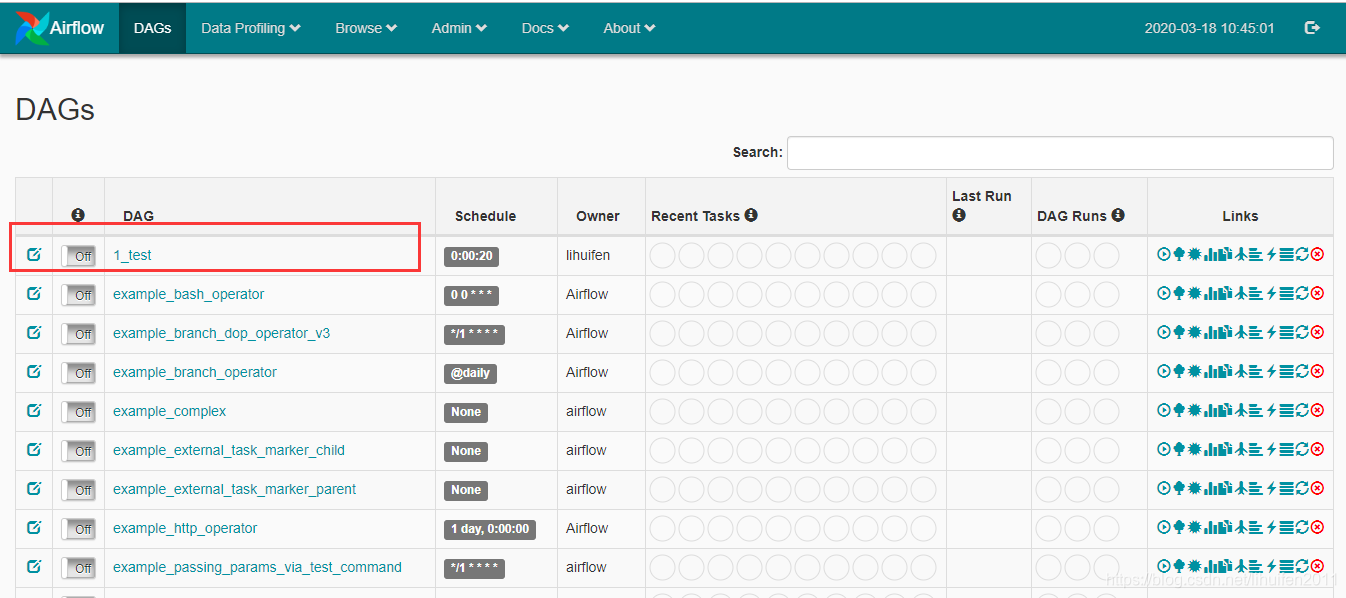Click info icon atop the toggle column
This screenshot has height=598, width=1346.
click(78, 215)
